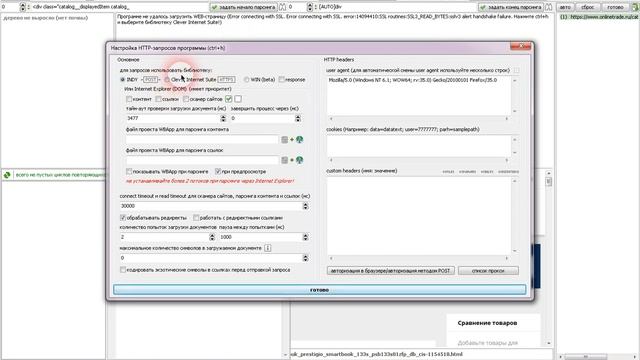Click into the cookies text area
Screen dimensions: 640x360
[x=419, y=146]
